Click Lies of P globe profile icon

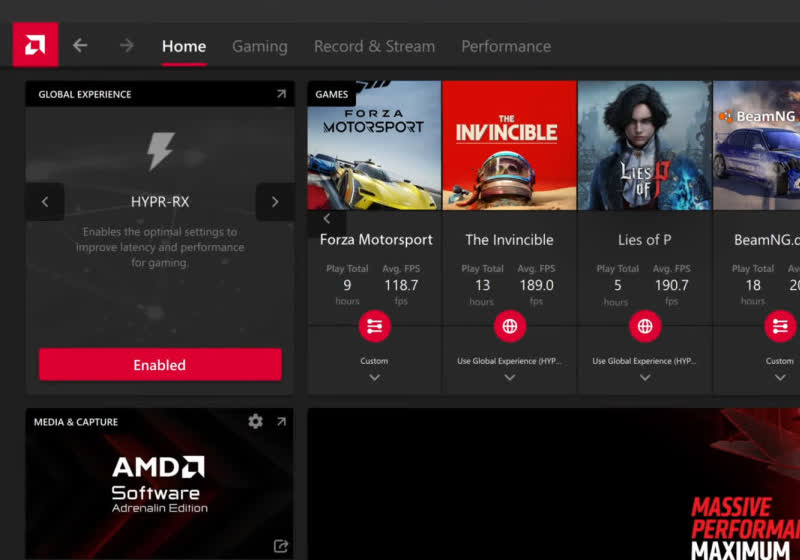[x=644, y=326]
